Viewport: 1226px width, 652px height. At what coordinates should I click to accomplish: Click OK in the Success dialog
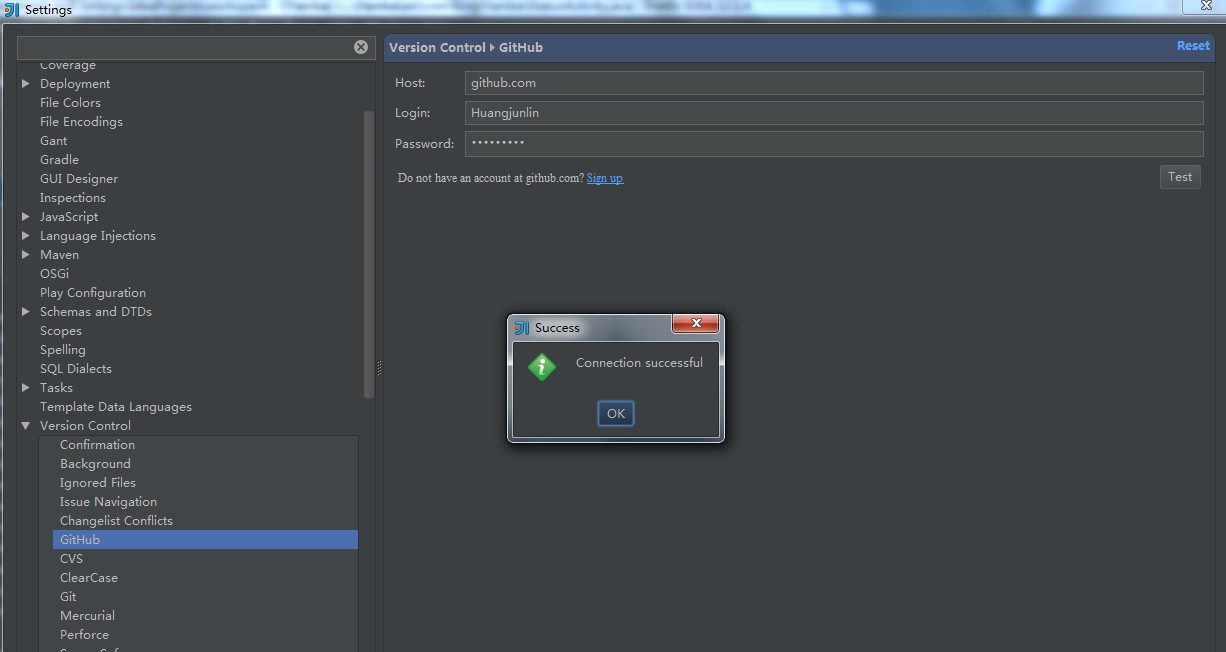615,413
